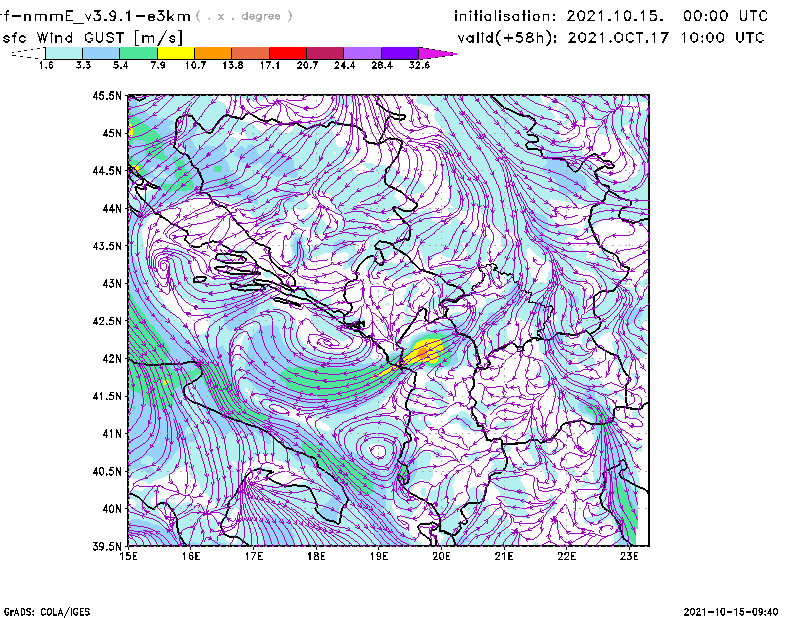Viewport: 800px width, 618px height.
Task: Click the 23E longitude label
Action: [629, 556]
